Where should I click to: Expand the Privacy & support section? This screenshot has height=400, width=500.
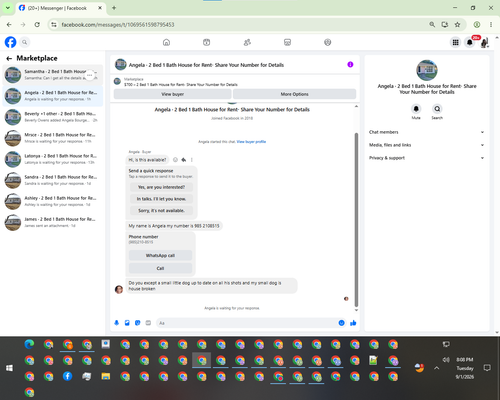tap(426, 158)
